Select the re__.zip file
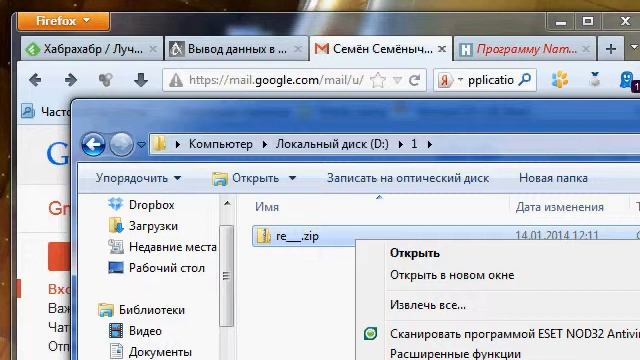Viewport: 640px width, 360px height. pos(297,236)
